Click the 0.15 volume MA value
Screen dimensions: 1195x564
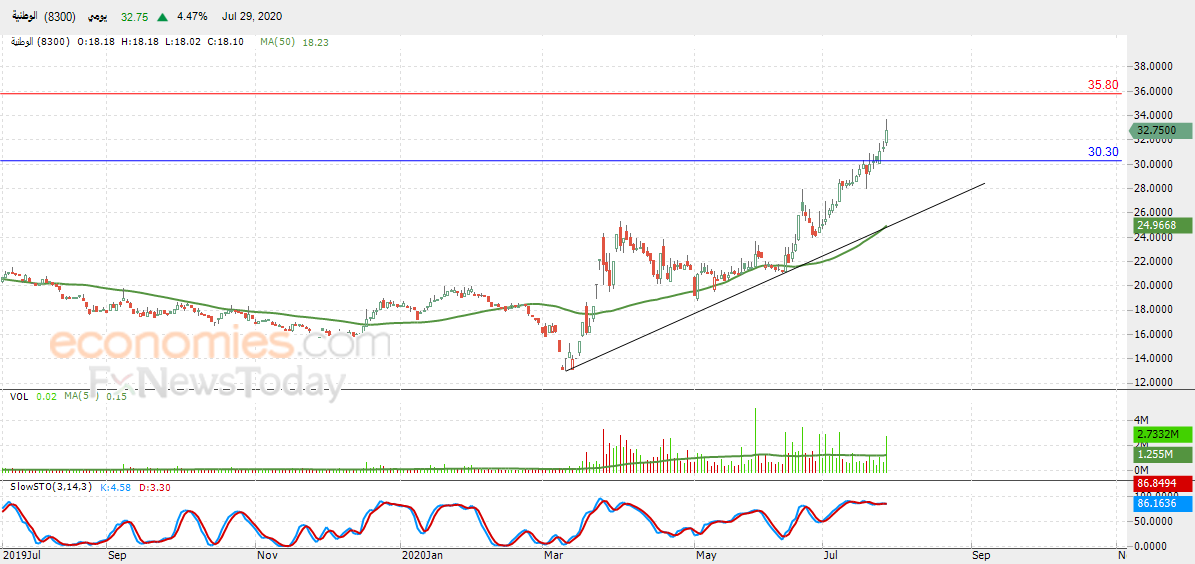pos(117,396)
